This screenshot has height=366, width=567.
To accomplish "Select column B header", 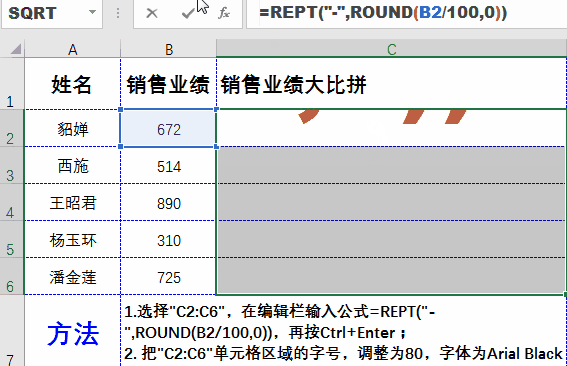I will 169,49.
